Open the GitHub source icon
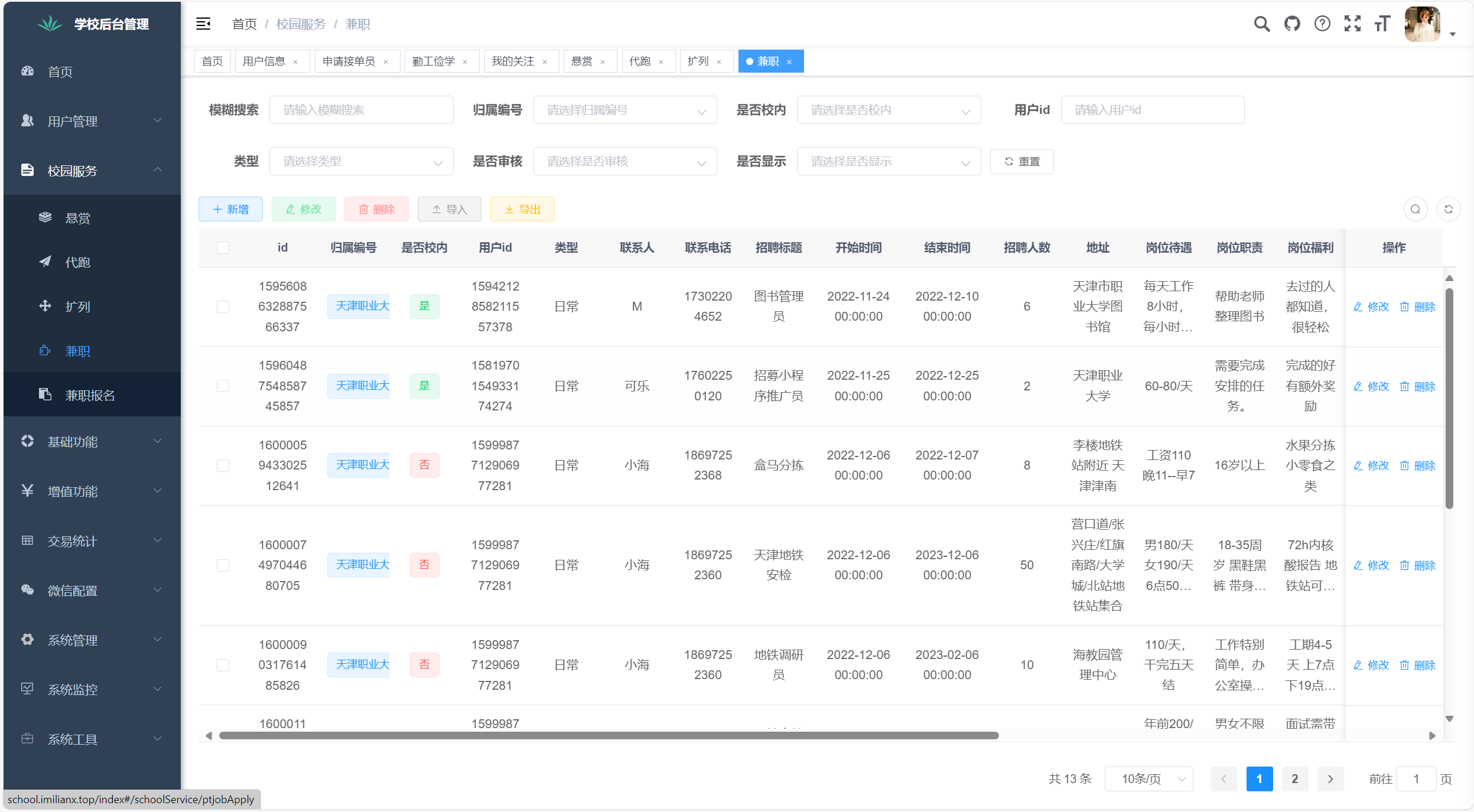Viewport: 1474px width, 812px height. point(1292,24)
